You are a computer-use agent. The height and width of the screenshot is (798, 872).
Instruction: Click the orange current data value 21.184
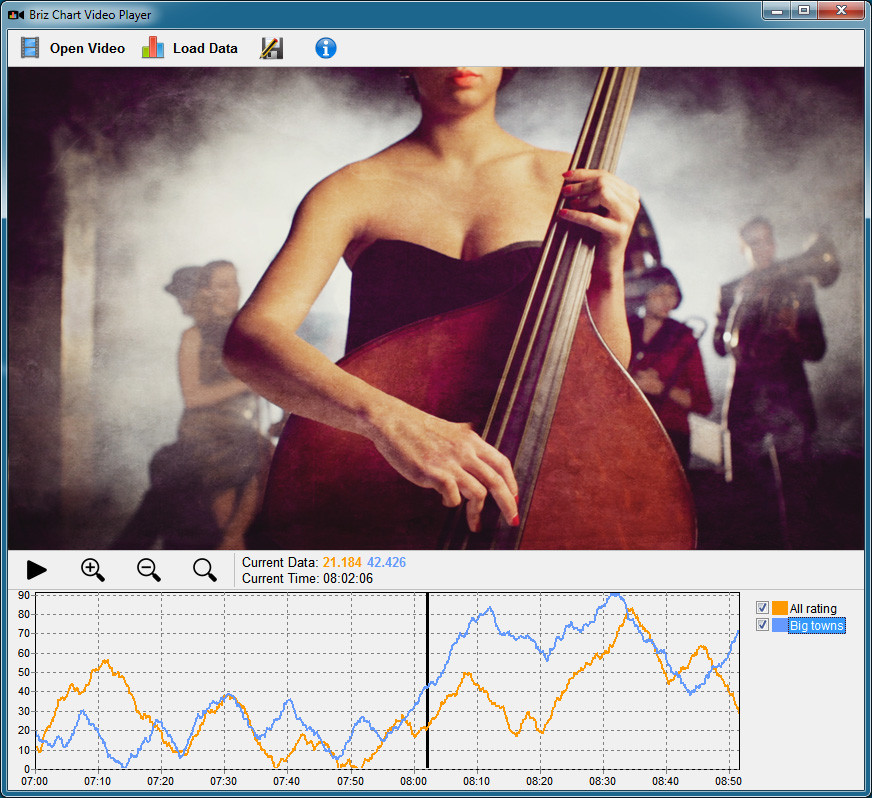pyautogui.click(x=342, y=562)
